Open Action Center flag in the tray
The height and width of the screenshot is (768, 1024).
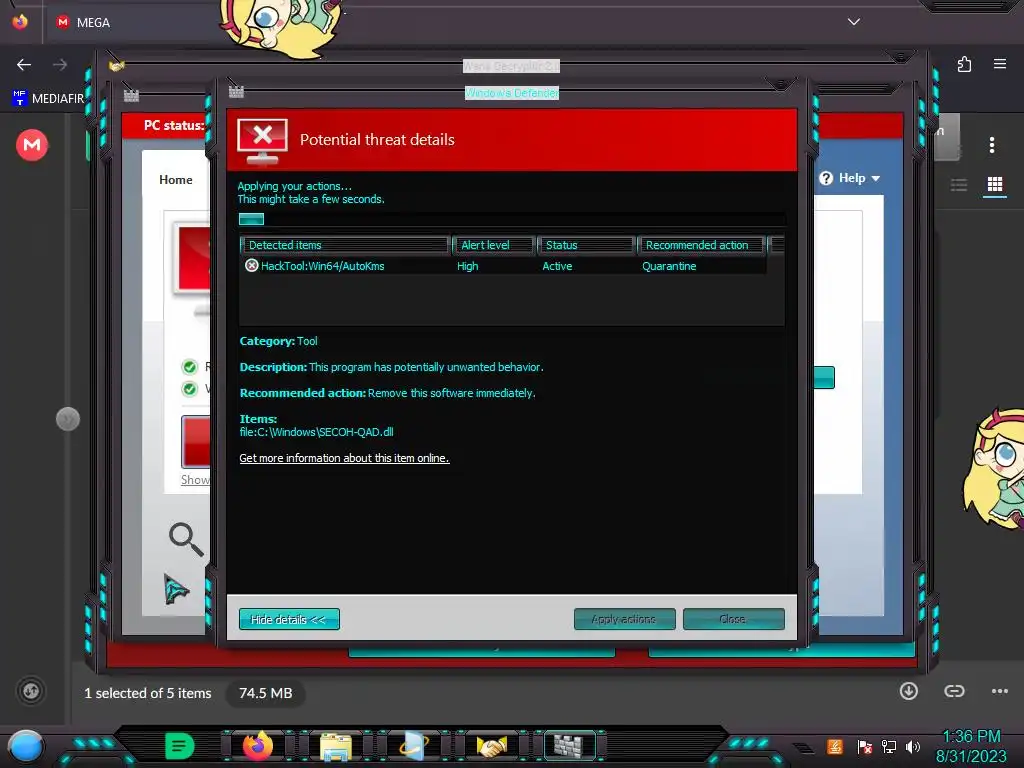(865, 746)
